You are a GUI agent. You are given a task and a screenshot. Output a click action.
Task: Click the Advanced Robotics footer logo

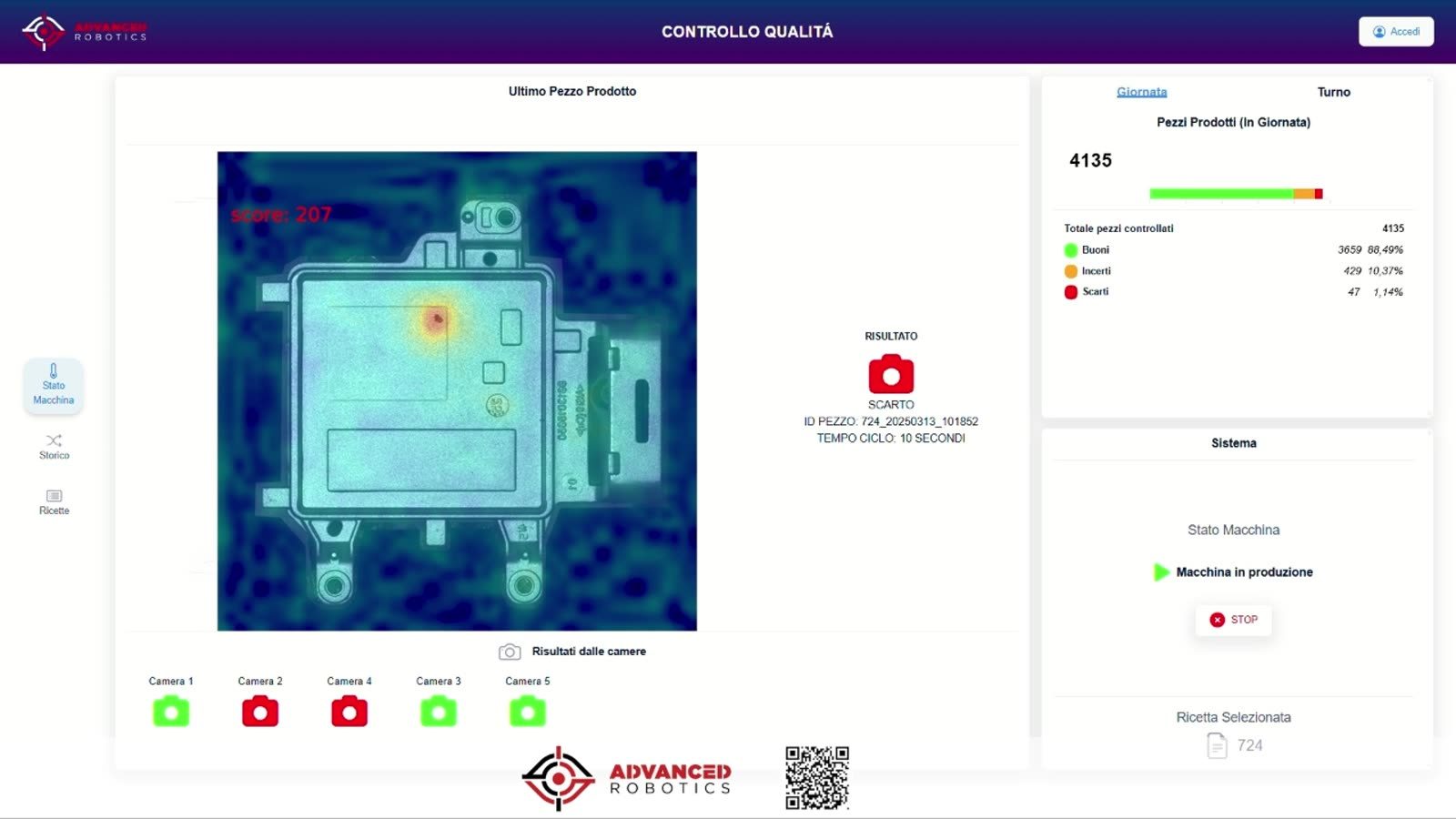click(627, 779)
